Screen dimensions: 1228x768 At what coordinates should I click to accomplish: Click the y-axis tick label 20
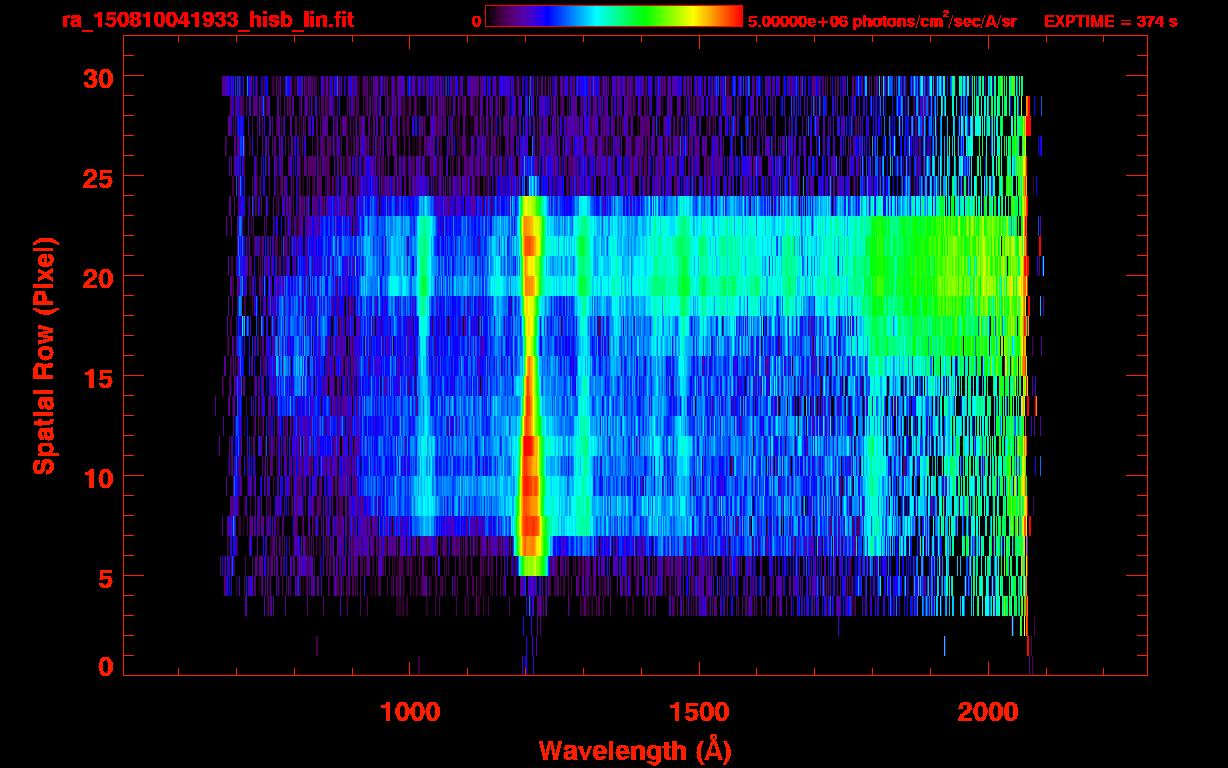[x=96, y=277]
